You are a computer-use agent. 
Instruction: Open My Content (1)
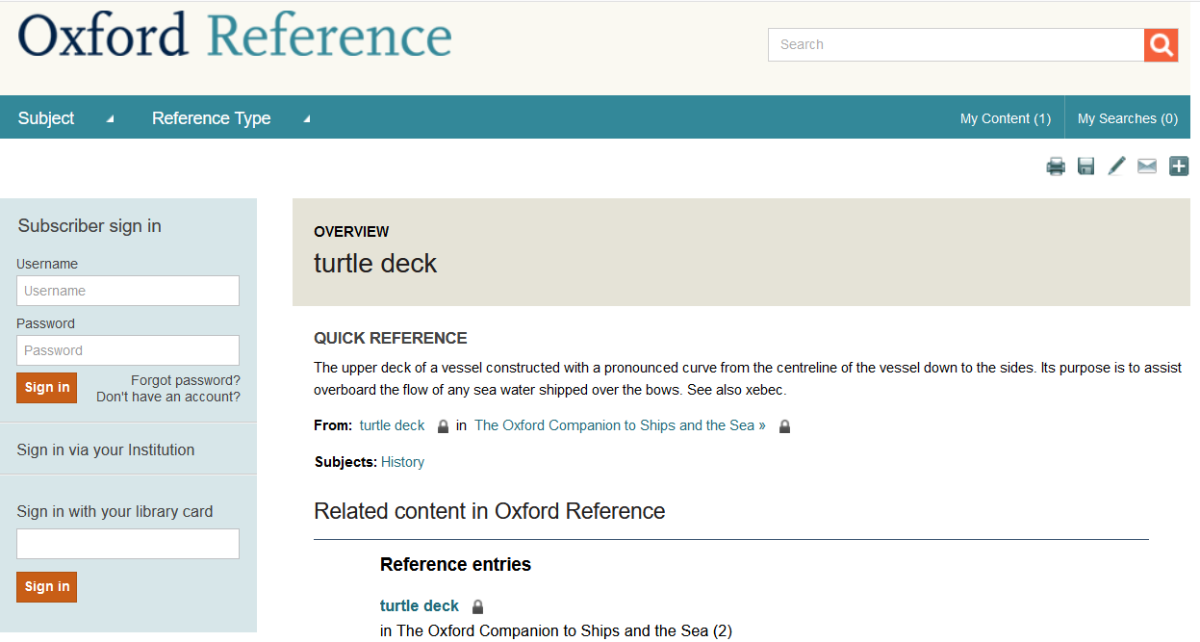1005,118
